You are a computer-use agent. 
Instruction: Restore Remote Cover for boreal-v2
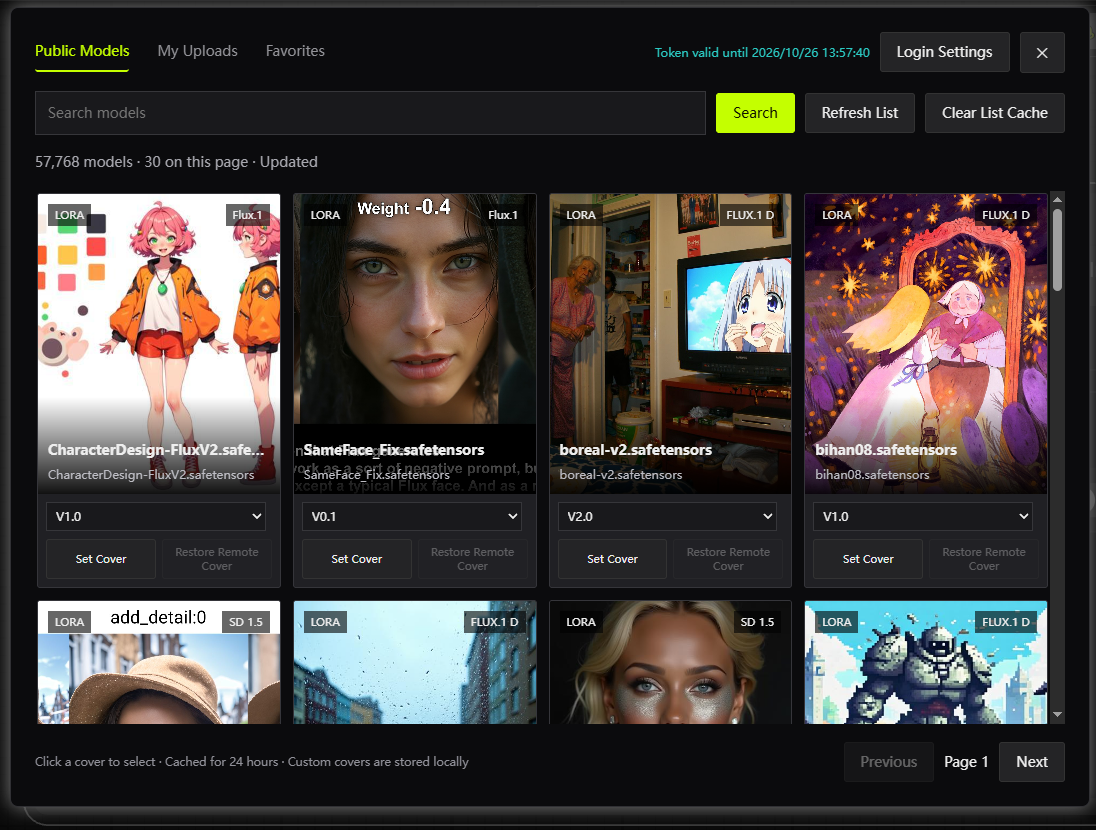728,559
